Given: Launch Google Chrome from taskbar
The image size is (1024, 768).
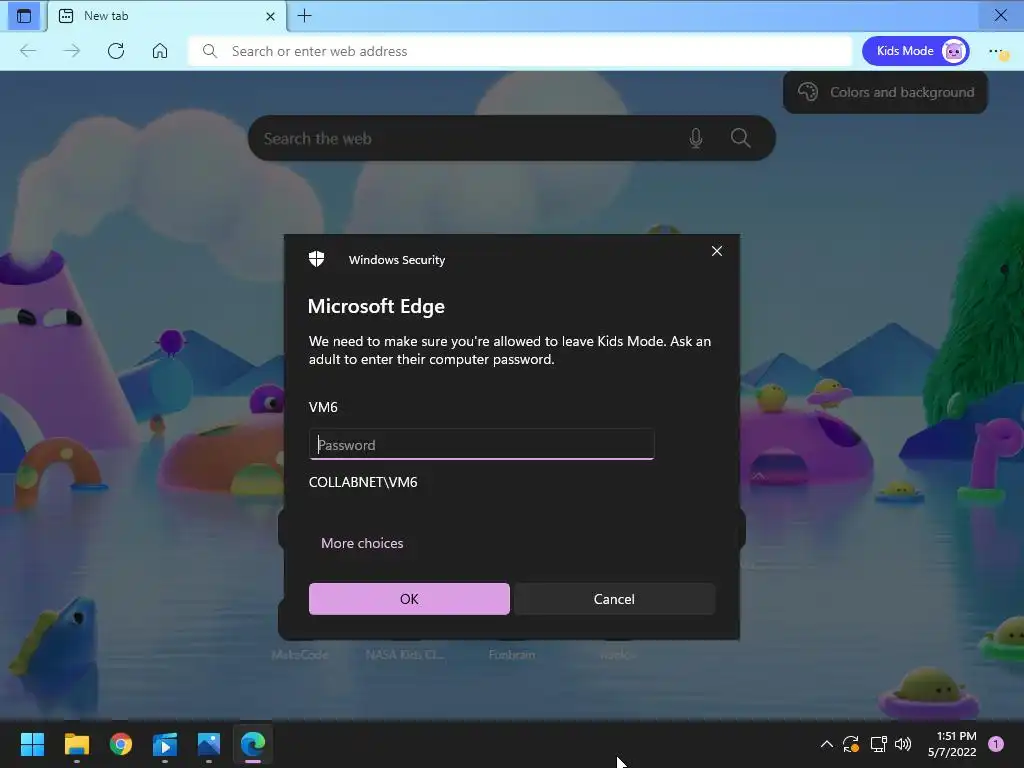Looking at the screenshot, I should [x=121, y=744].
